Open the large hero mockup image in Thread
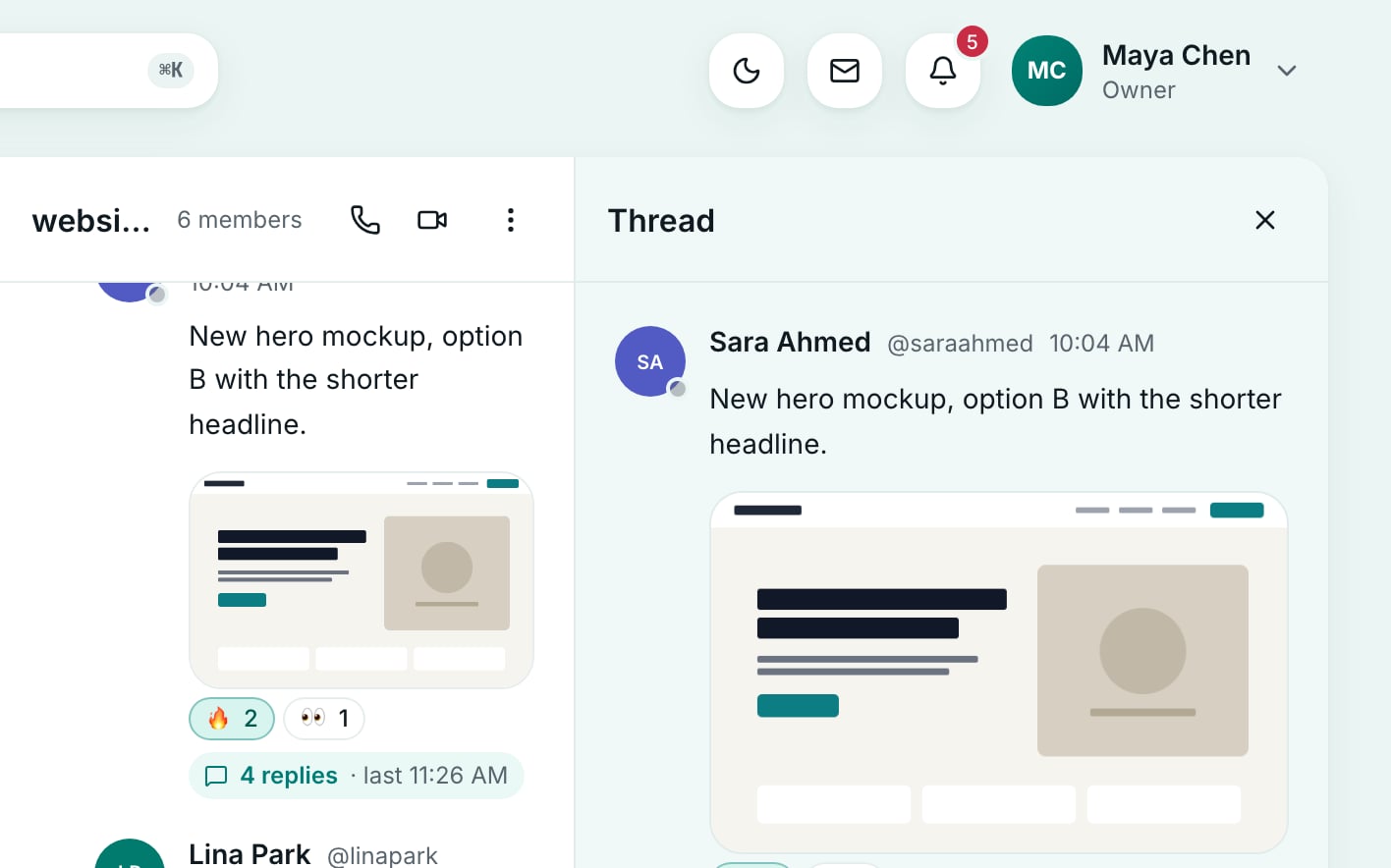This screenshot has width=1391, height=868. [999, 673]
